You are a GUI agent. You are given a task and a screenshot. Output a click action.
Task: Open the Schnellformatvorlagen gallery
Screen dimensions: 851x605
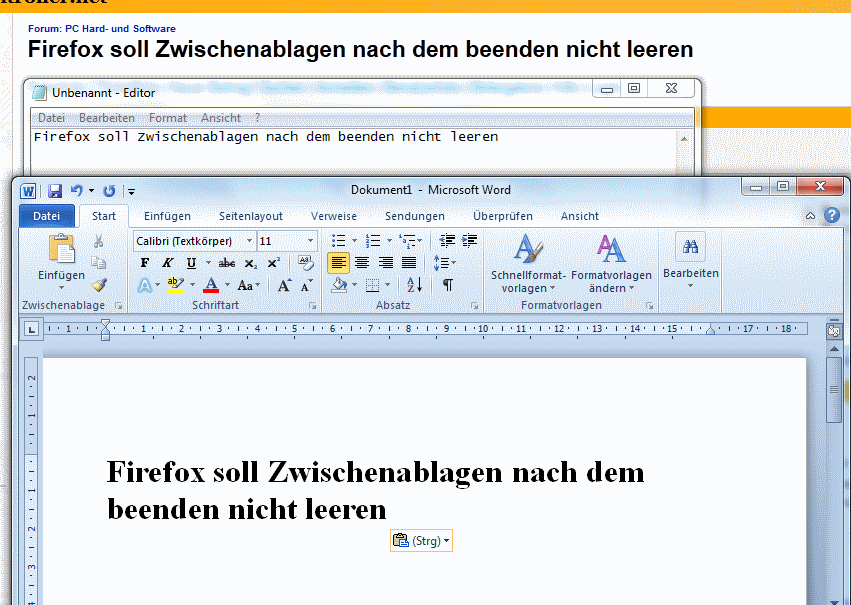coord(528,264)
